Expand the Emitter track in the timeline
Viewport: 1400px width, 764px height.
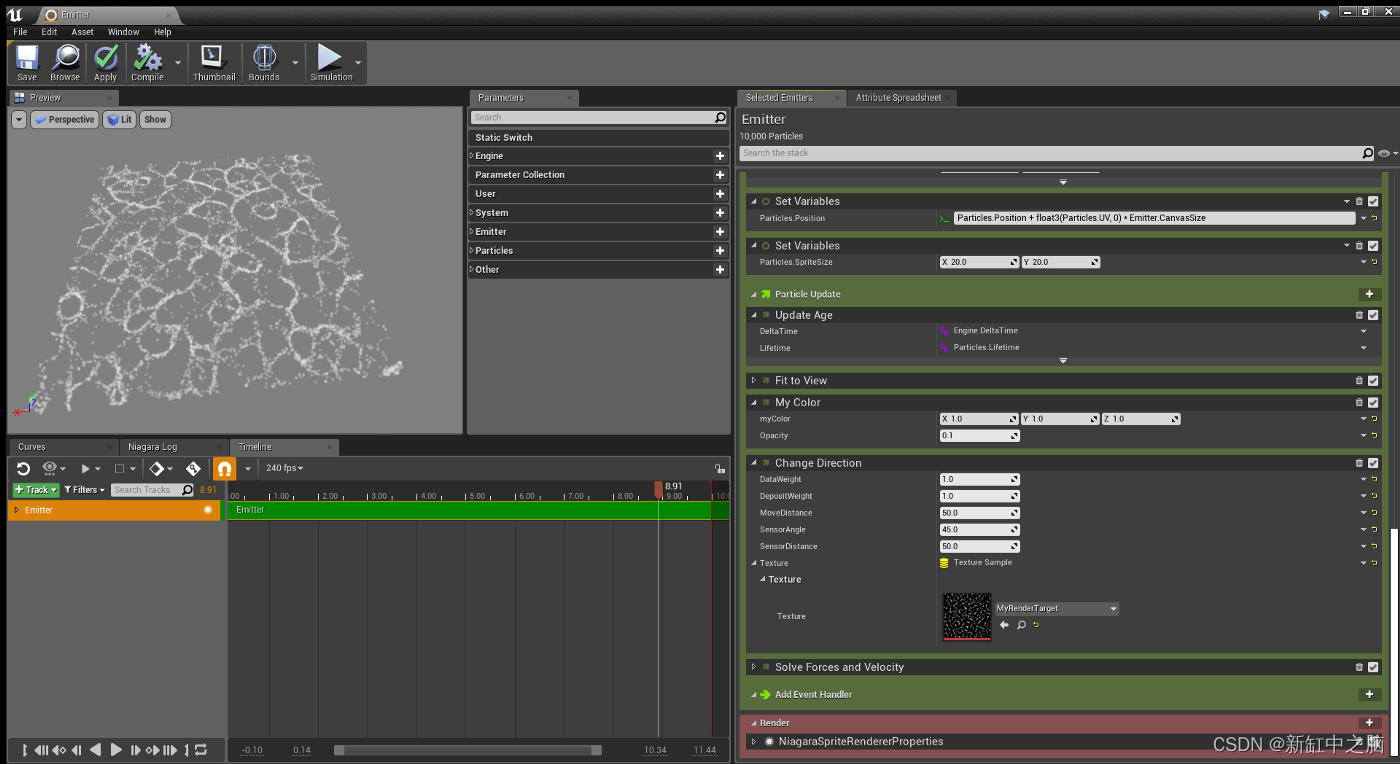(16, 510)
